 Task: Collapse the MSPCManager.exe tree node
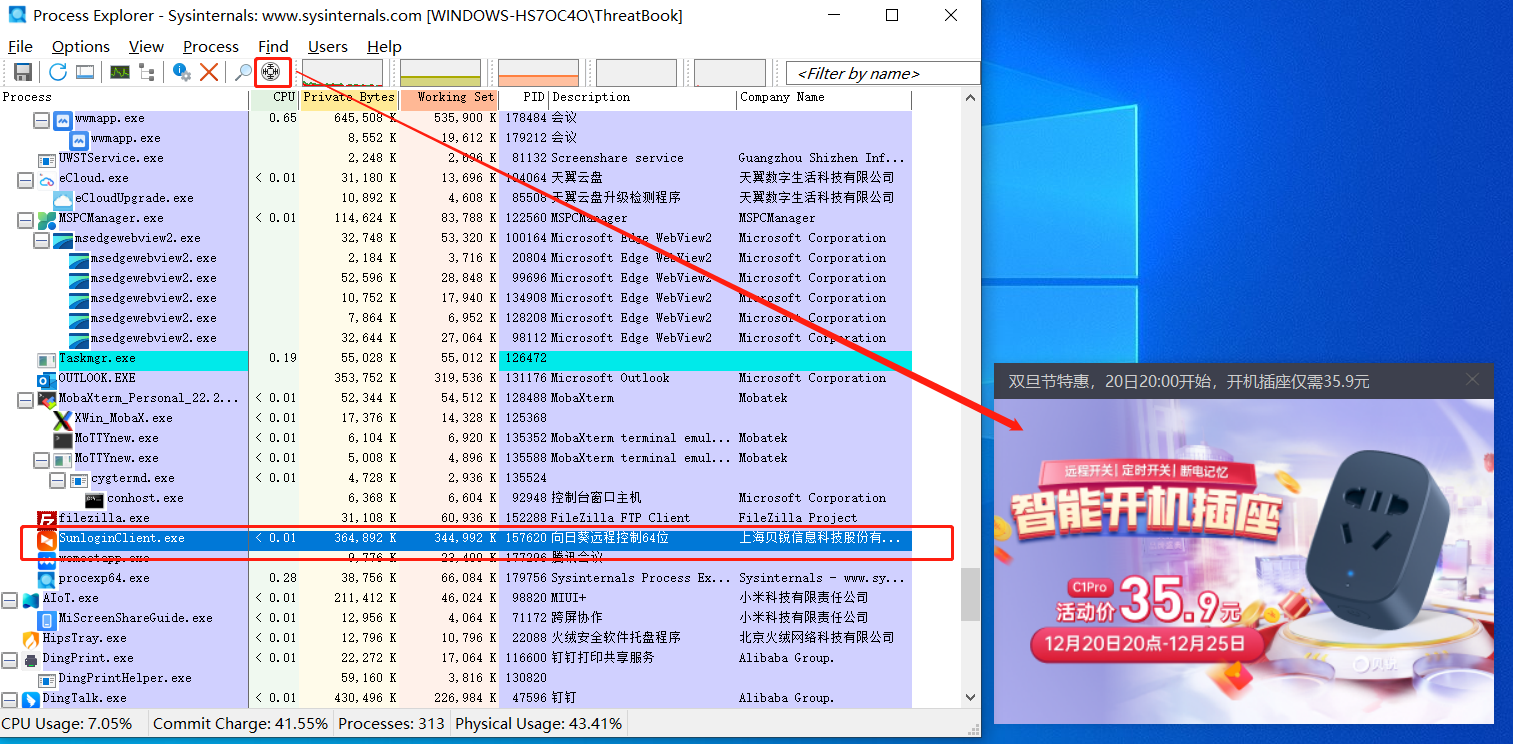click(x=25, y=219)
